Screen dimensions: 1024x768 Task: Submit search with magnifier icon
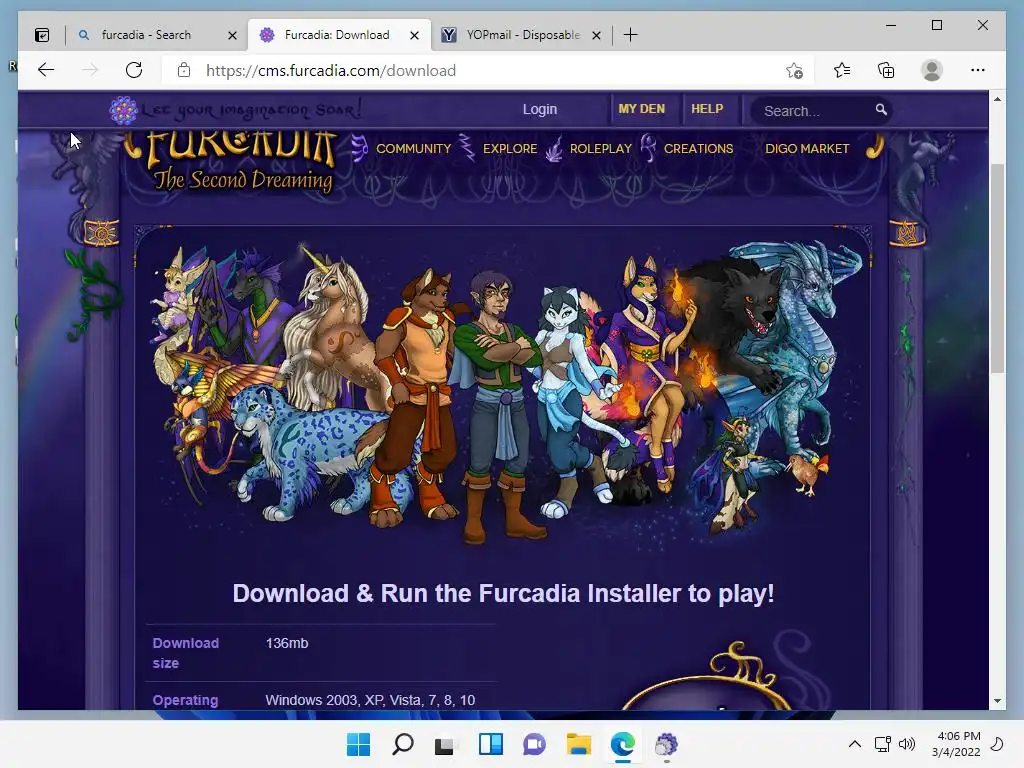(x=881, y=109)
